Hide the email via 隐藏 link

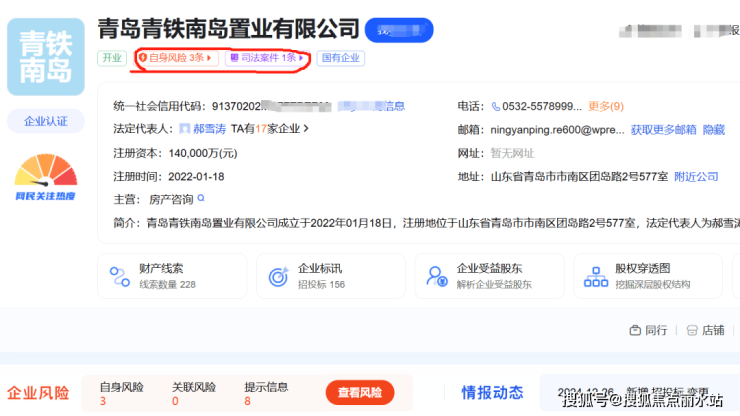pyautogui.click(x=714, y=129)
